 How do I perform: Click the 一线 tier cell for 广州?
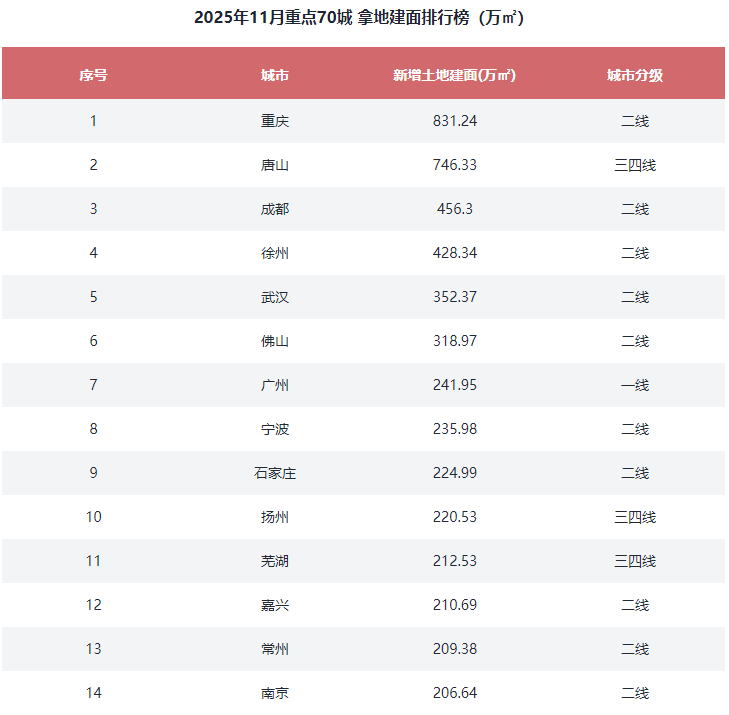[x=635, y=385]
